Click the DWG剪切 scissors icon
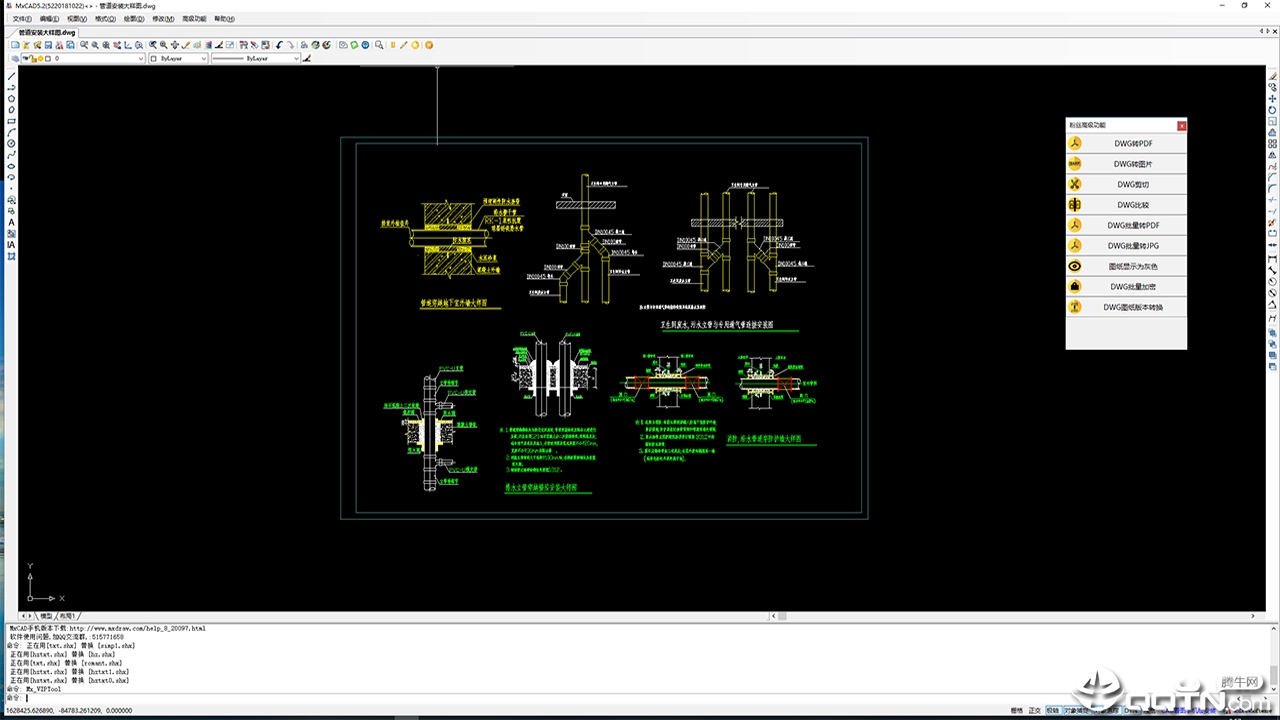Viewport: 1280px width, 720px height. pos(1075,184)
